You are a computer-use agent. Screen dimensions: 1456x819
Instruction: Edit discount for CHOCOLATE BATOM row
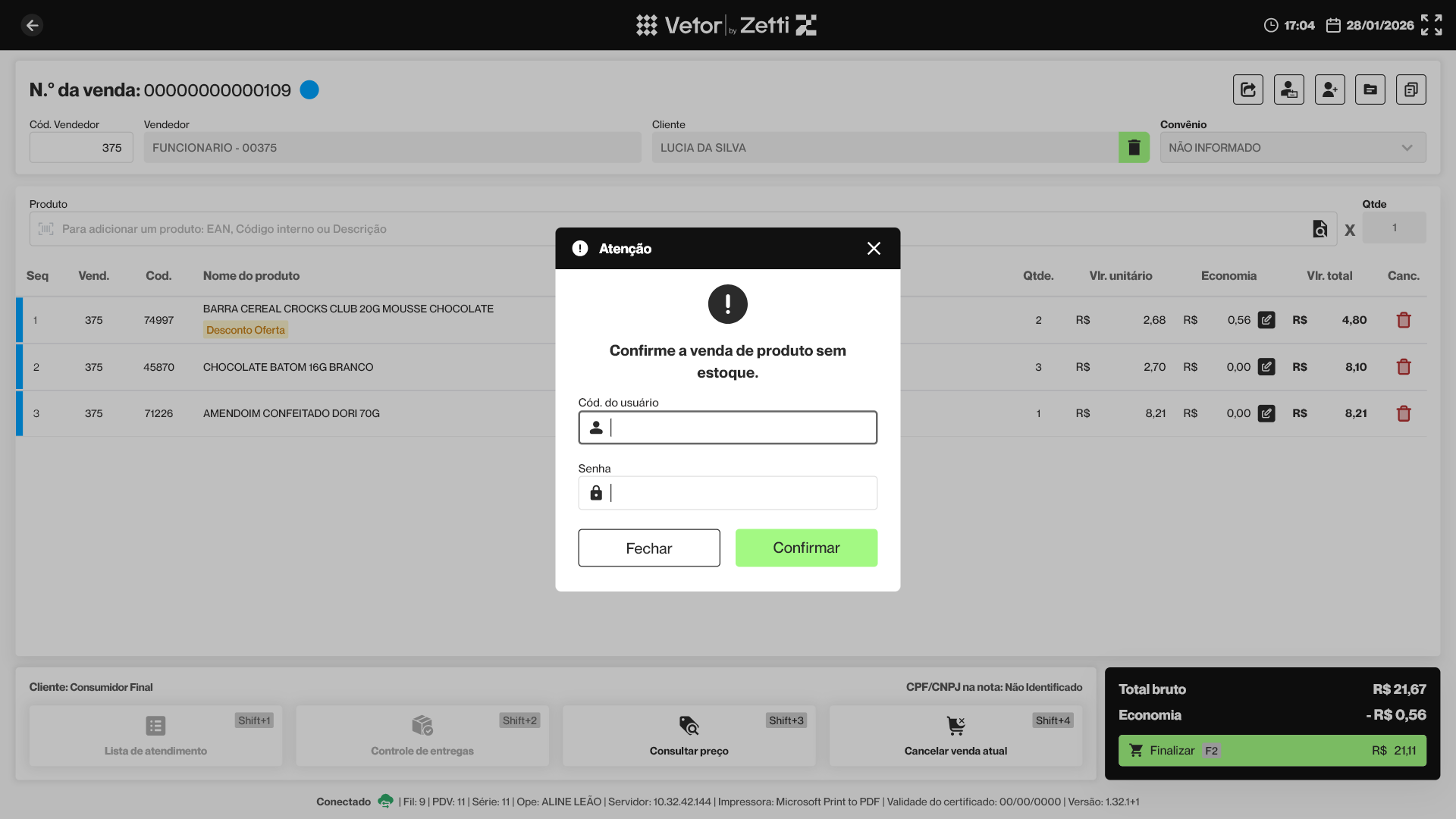pyautogui.click(x=1266, y=367)
